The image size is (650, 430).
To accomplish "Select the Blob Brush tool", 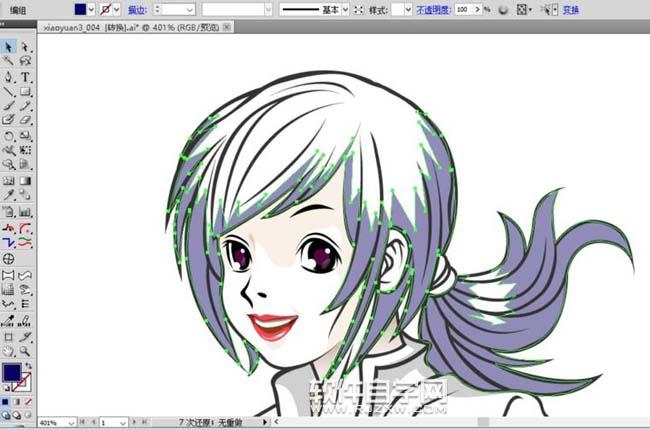I will [8, 120].
